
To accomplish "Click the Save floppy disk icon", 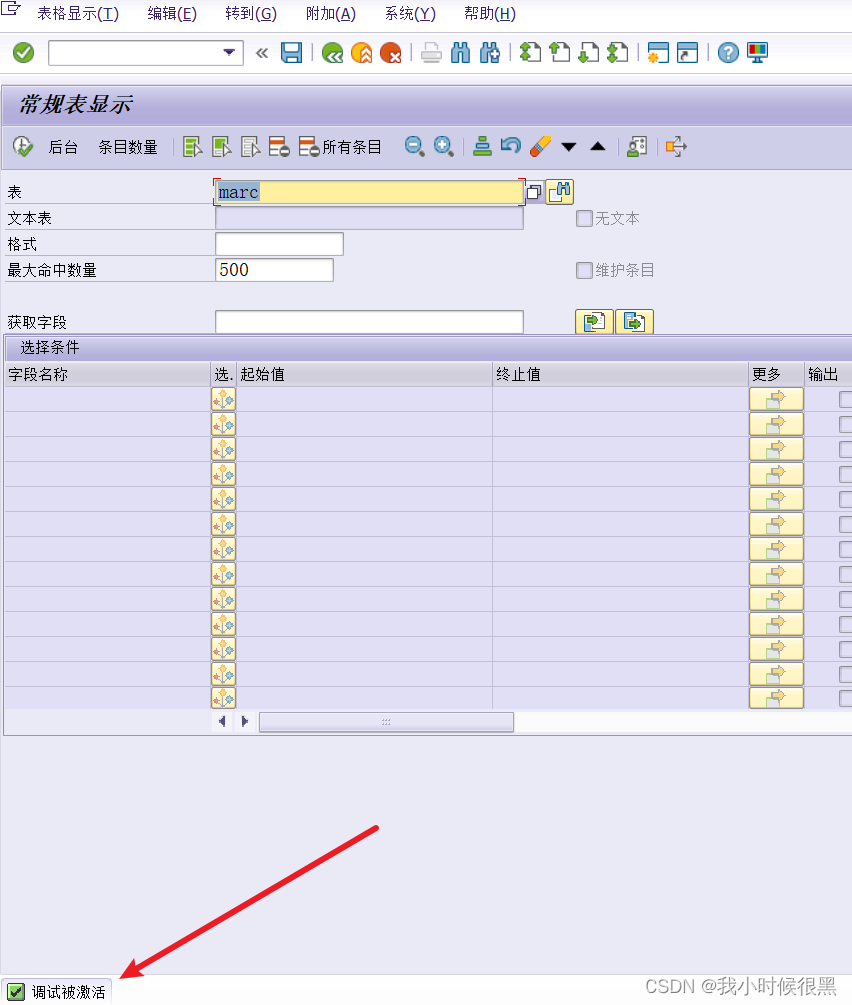I will click(x=292, y=53).
